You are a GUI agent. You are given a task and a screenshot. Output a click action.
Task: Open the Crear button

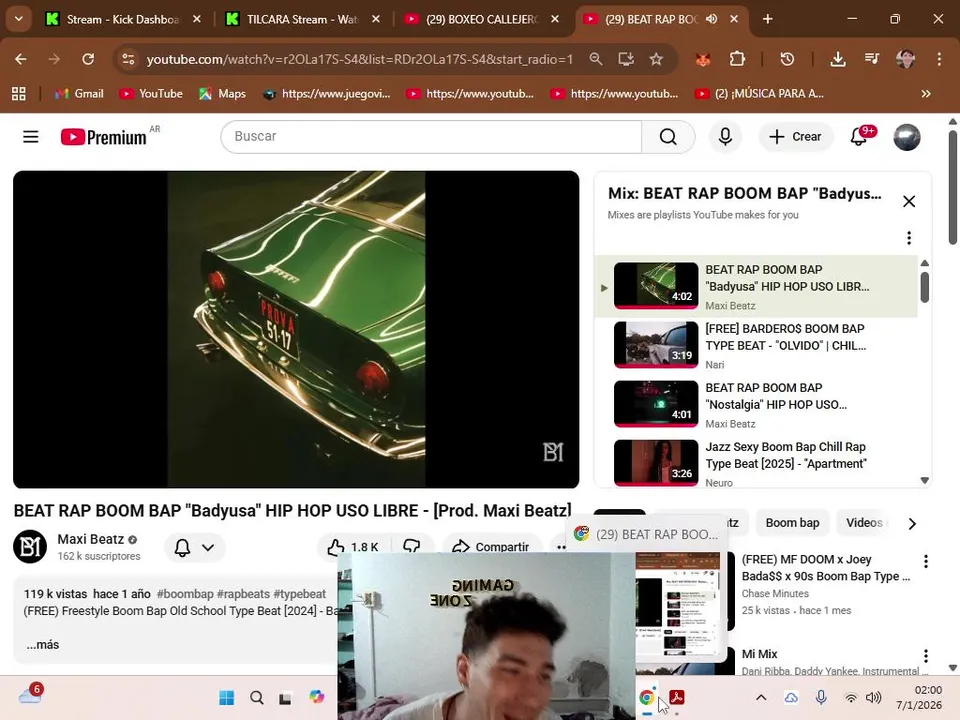click(x=795, y=137)
